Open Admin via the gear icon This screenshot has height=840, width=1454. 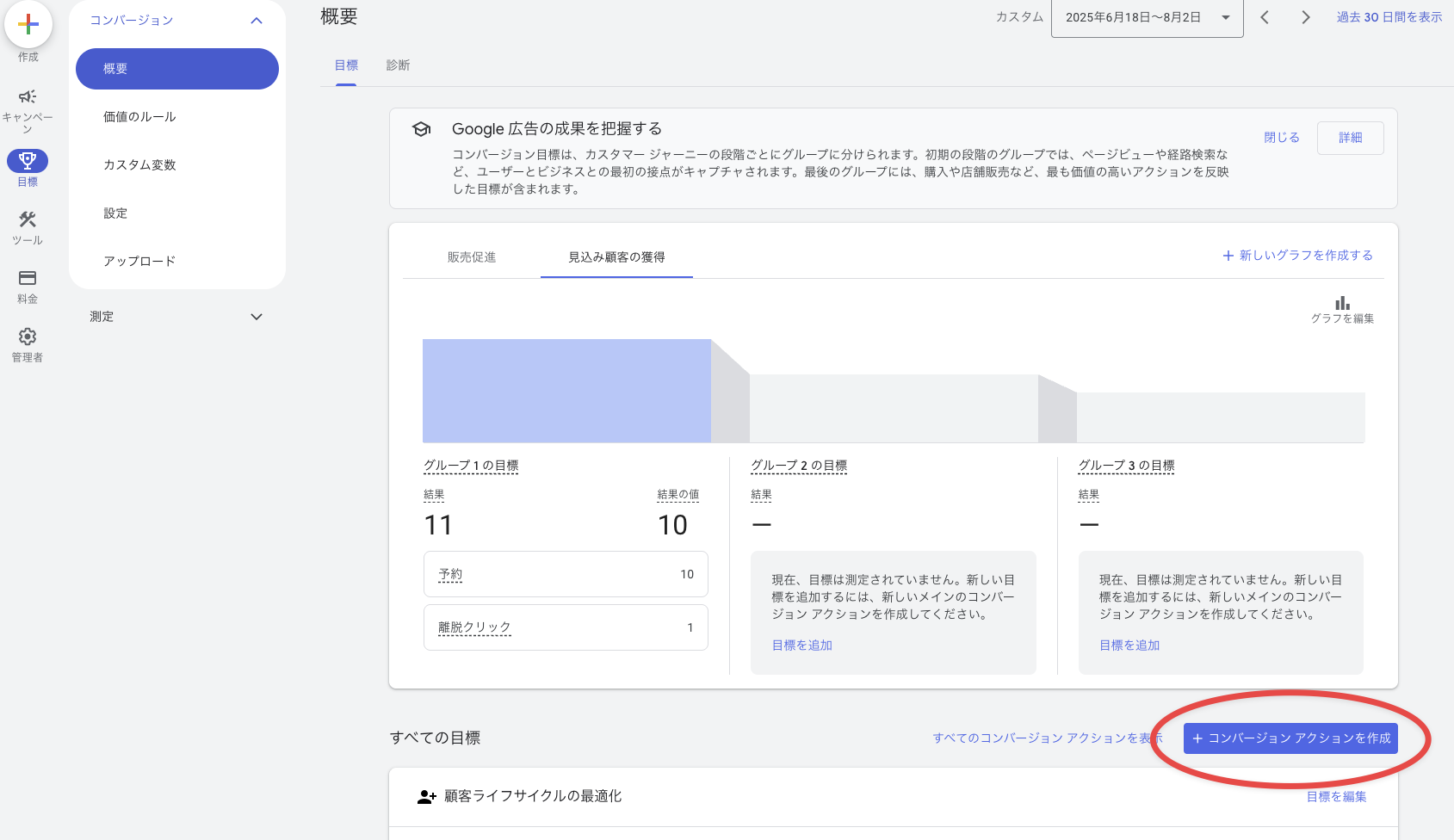pos(28,337)
